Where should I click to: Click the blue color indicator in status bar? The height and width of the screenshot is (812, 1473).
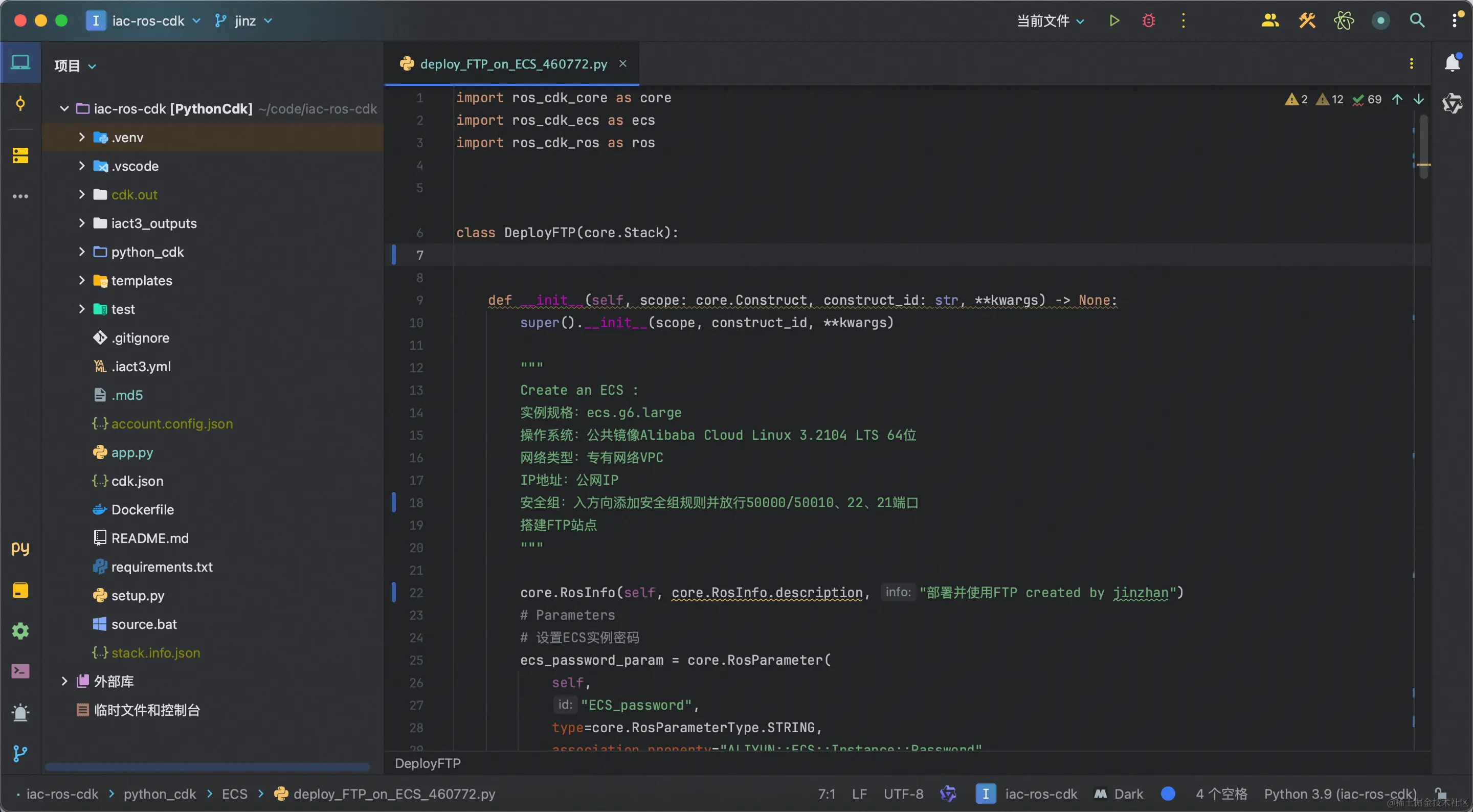pyautogui.click(x=1168, y=794)
